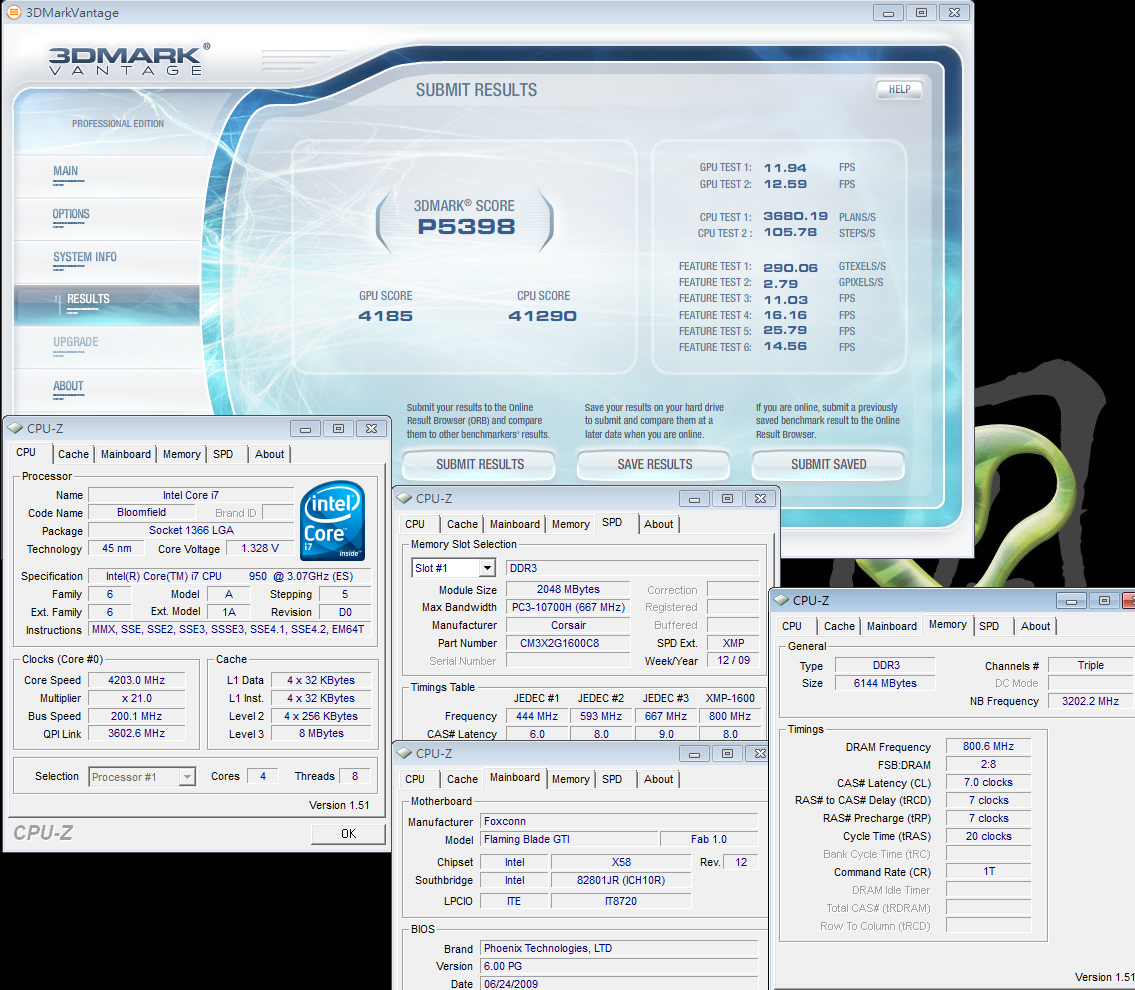
Task: Click OK in the CPU-Z Processor window
Action: pos(348,834)
